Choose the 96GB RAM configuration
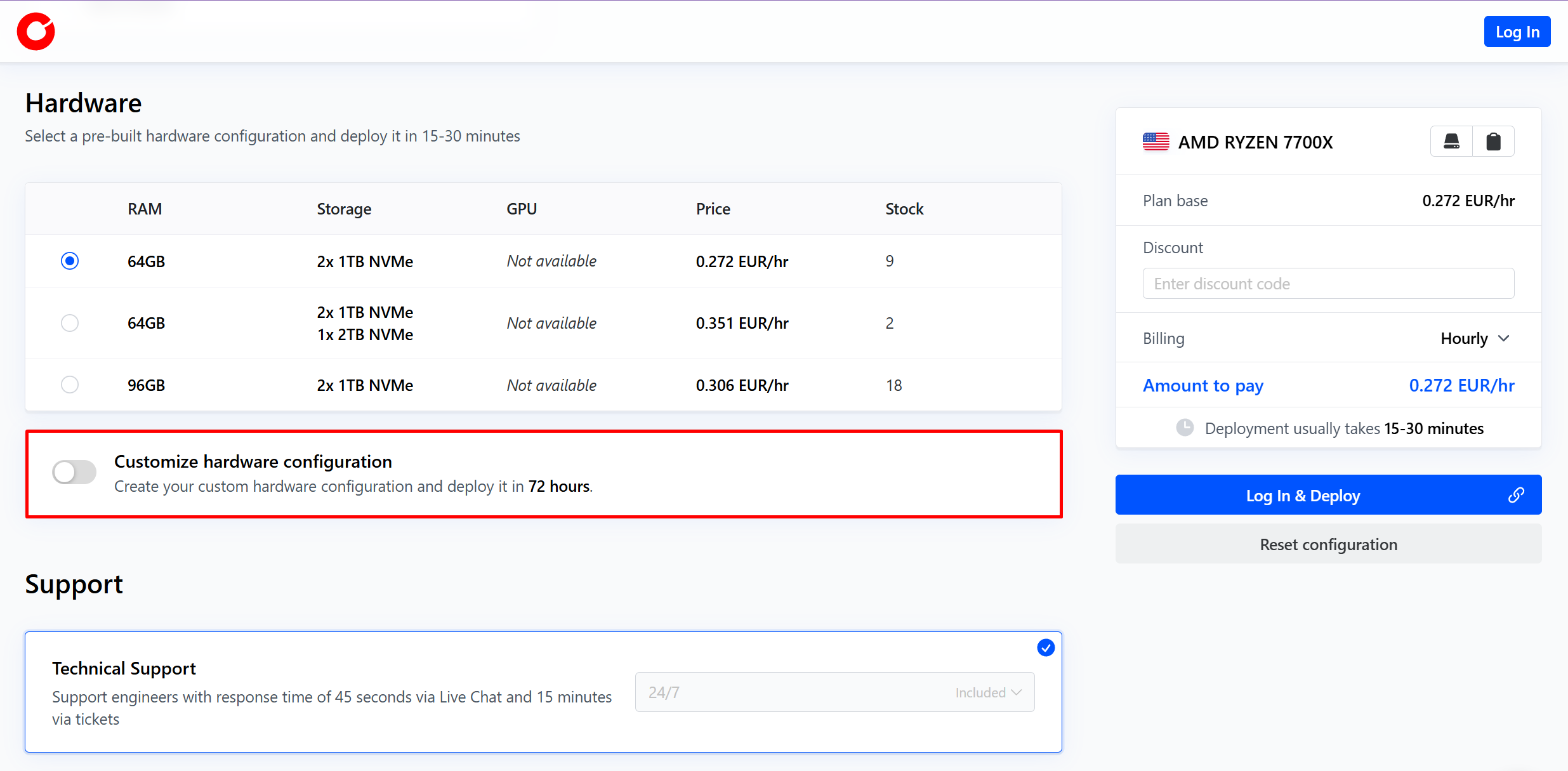Image resolution: width=1568 pixels, height=771 pixels. pos(70,385)
